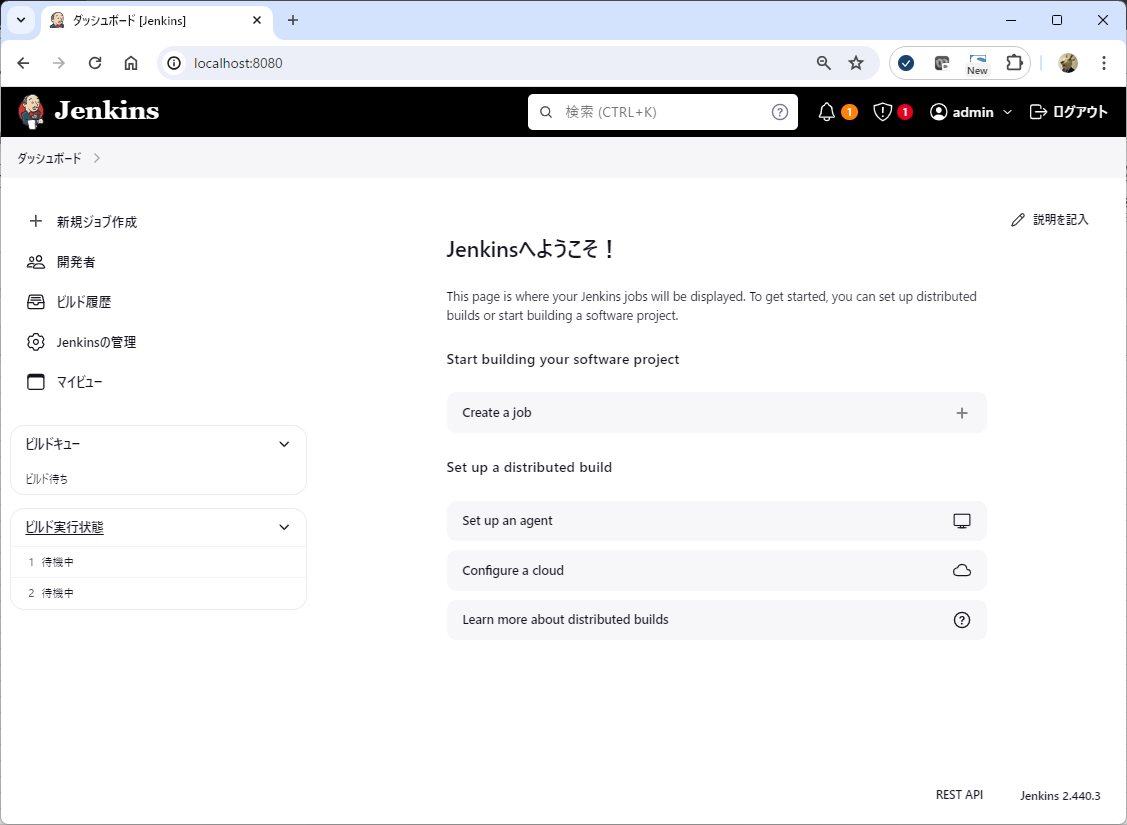This screenshot has height=825, width=1127.
Task: Select the ダッシュボード [Jenkins] tab
Action: pos(157,21)
